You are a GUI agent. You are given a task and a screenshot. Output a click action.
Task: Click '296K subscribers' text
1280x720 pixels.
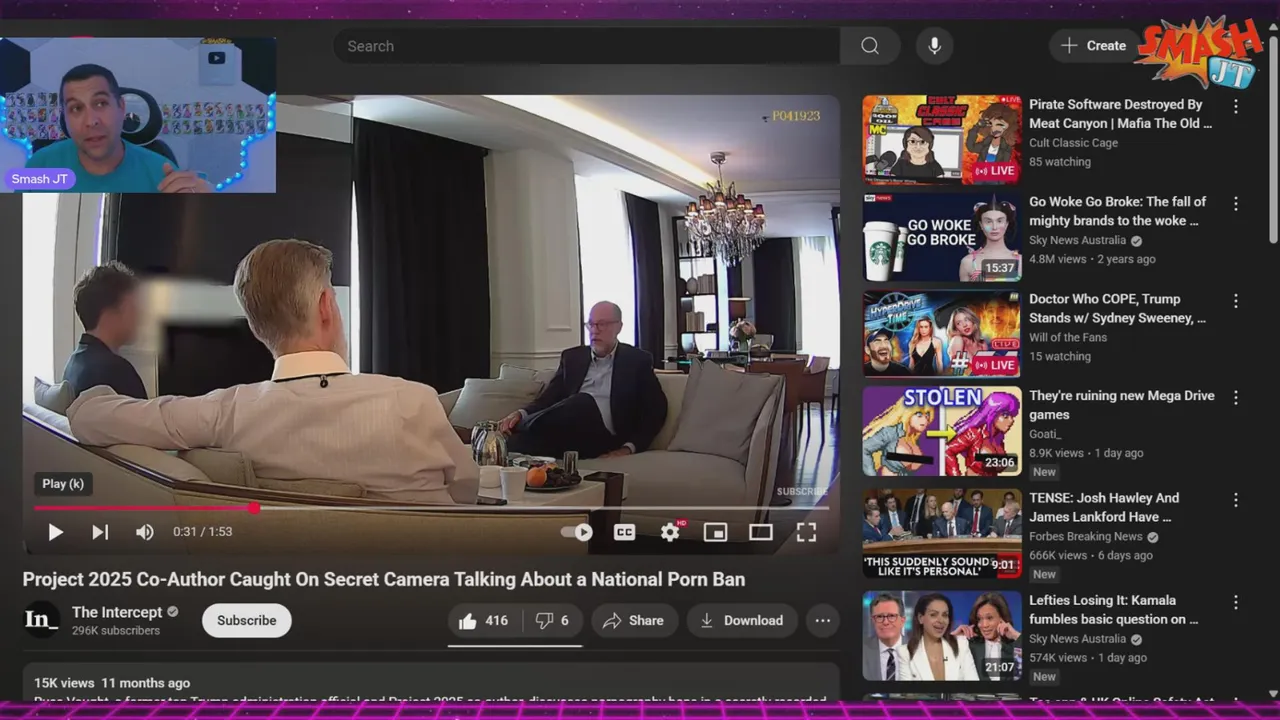tap(116, 631)
